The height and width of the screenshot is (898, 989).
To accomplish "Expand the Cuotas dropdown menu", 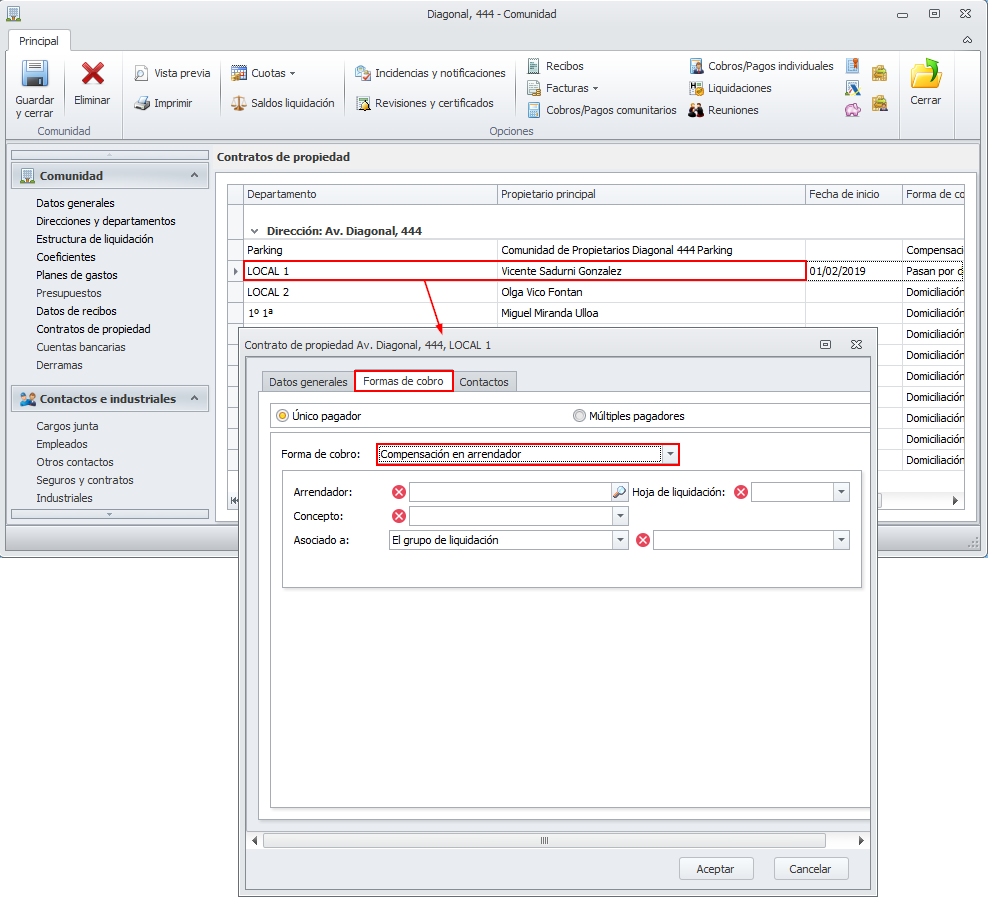I will 264,73.
